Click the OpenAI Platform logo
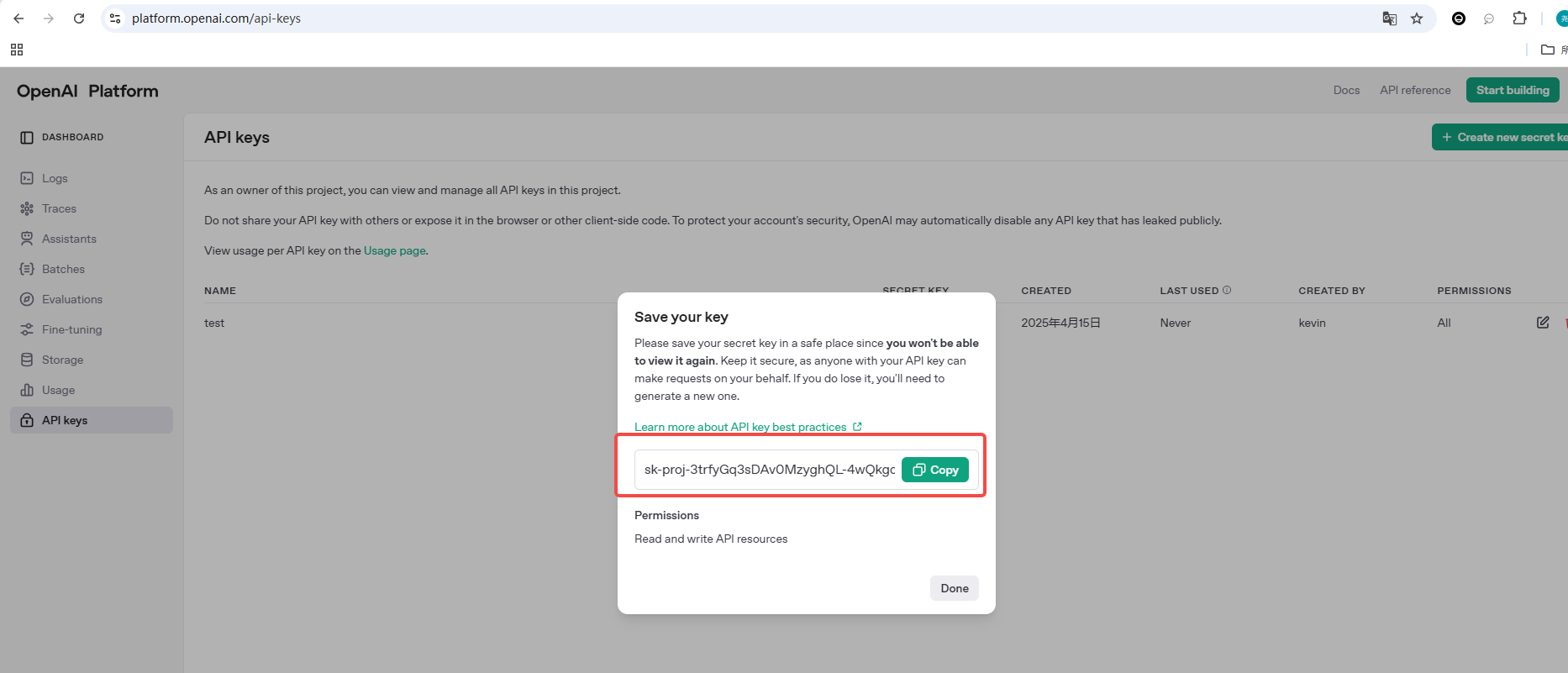 87,91
